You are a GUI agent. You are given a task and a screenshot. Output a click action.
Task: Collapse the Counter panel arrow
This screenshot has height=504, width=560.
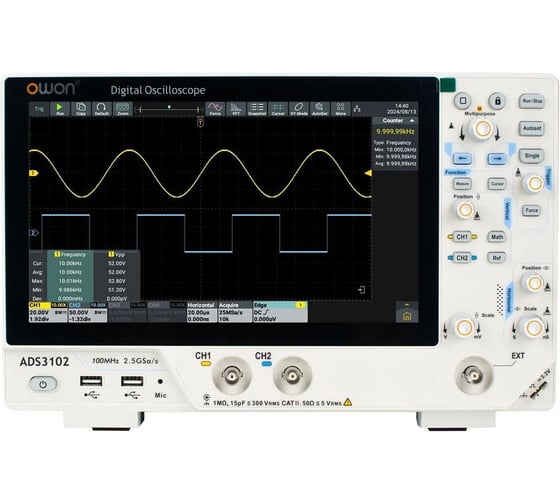[412, 121]
